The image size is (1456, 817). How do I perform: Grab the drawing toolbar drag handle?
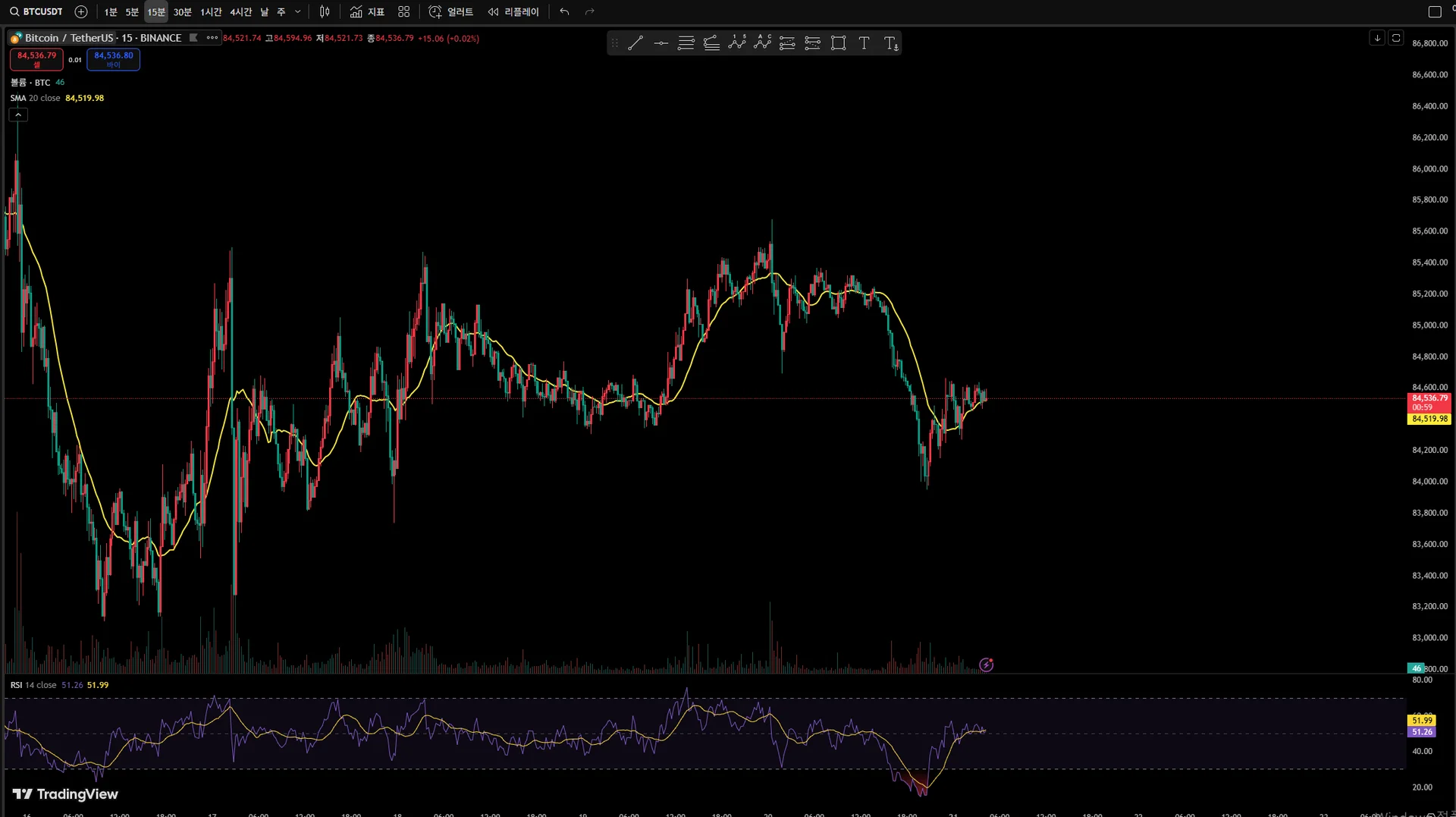[615, 43]
